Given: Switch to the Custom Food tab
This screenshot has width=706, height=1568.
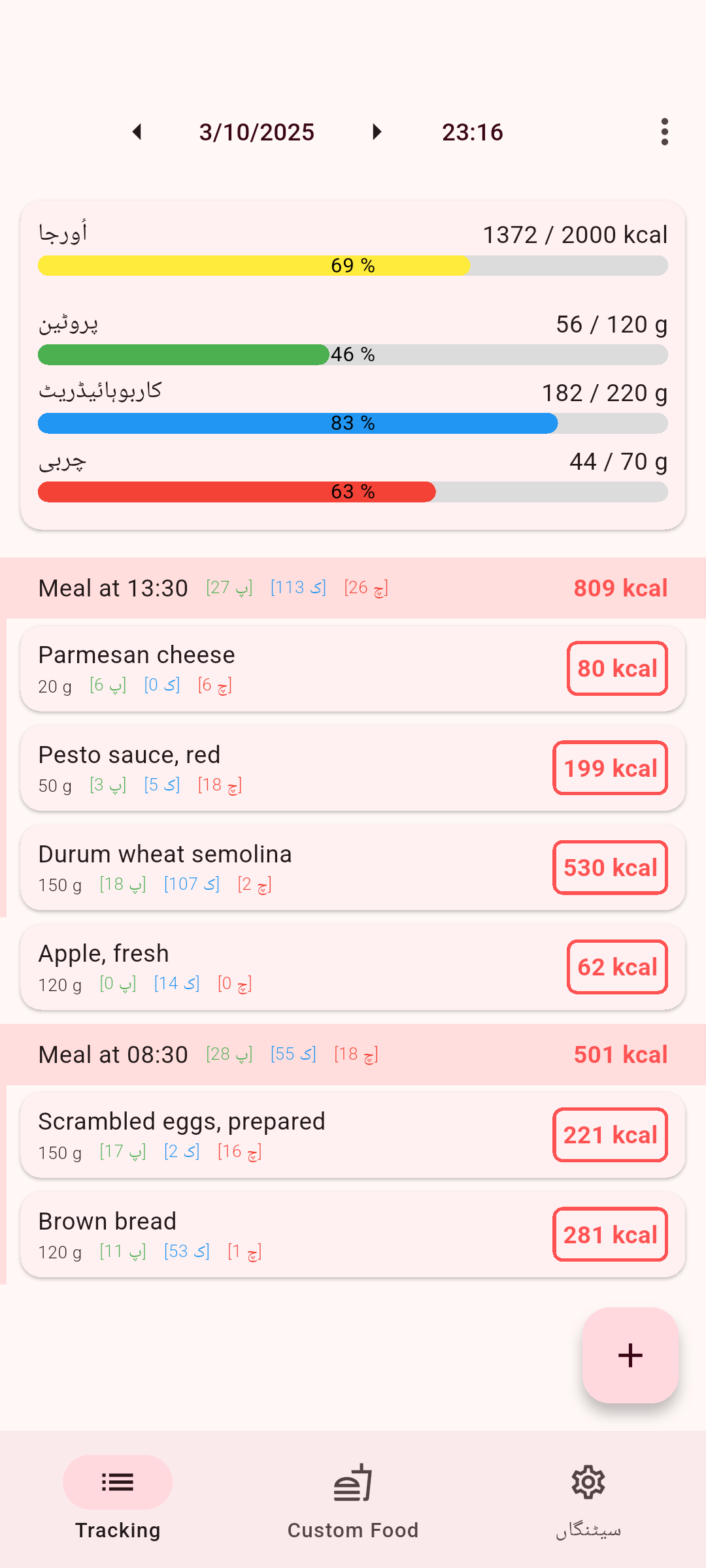Looking at the screenshot, I should (353, 1496).
